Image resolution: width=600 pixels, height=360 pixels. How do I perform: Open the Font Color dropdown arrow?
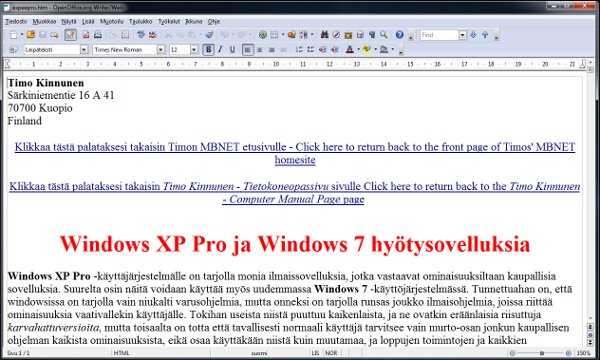358,49
